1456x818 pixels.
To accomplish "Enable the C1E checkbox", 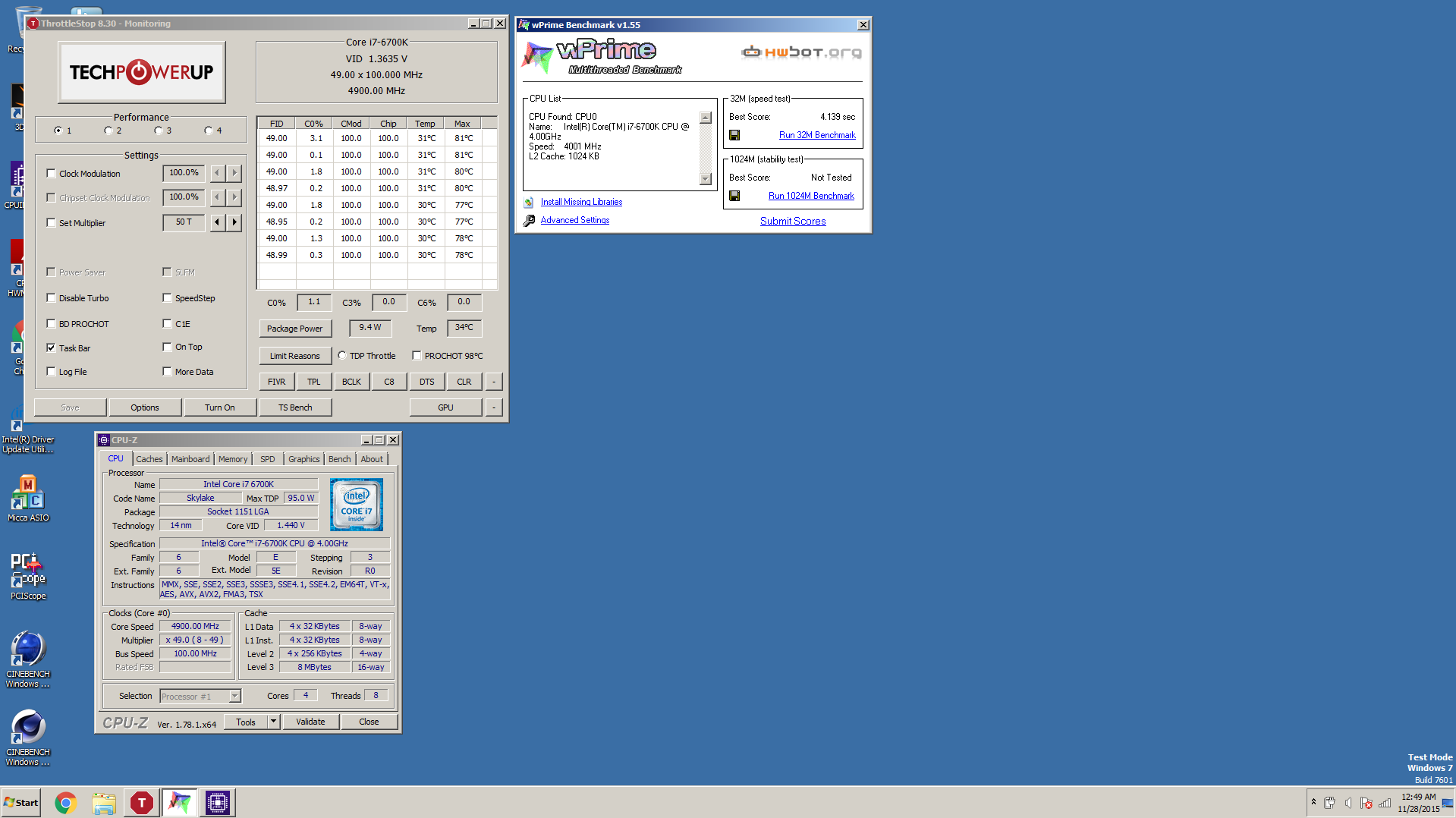I will (167, 324).
